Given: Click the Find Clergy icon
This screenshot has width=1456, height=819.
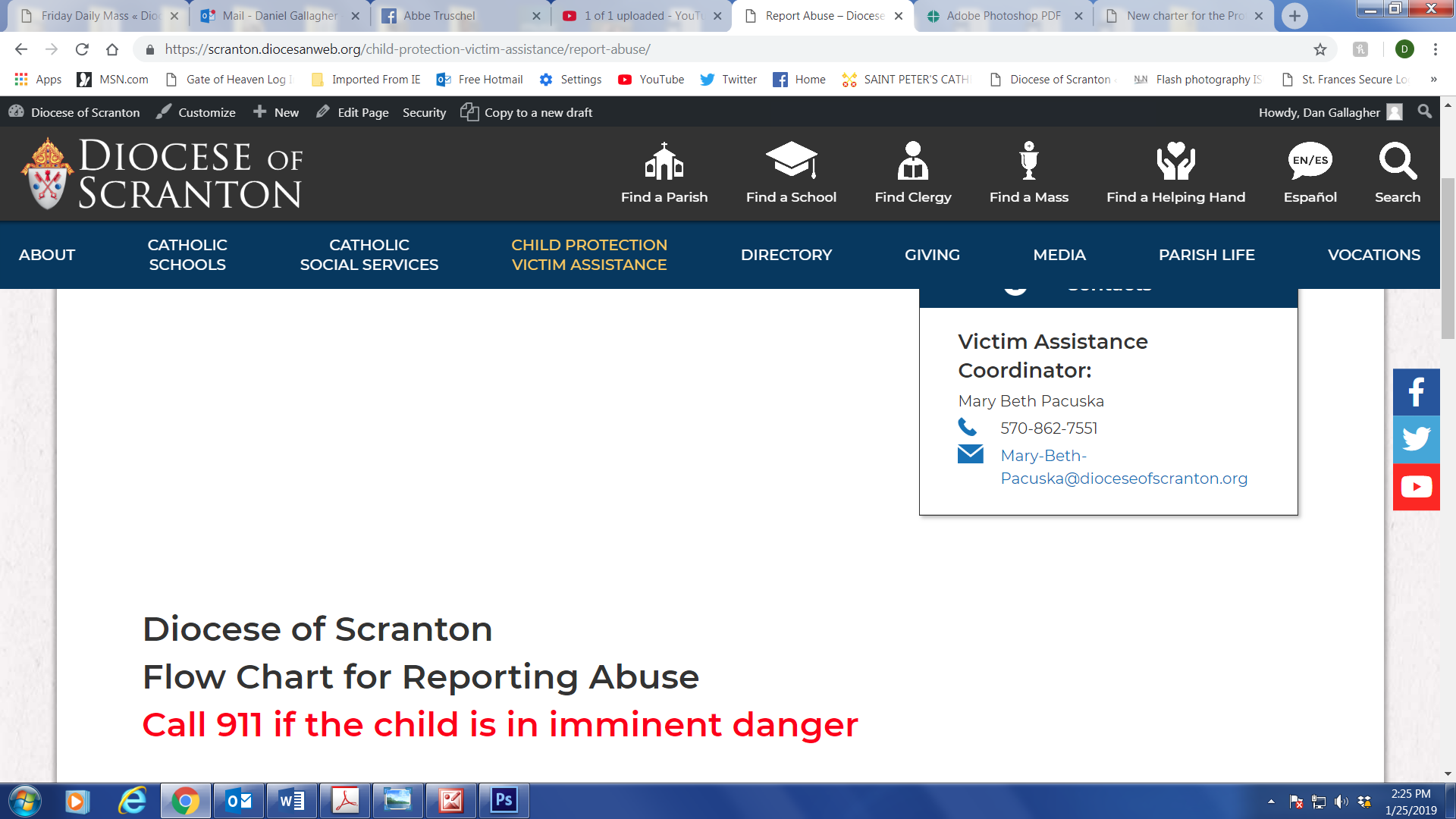Looking at the screenshot, I should pyautogui.click(x=912, y=161).
